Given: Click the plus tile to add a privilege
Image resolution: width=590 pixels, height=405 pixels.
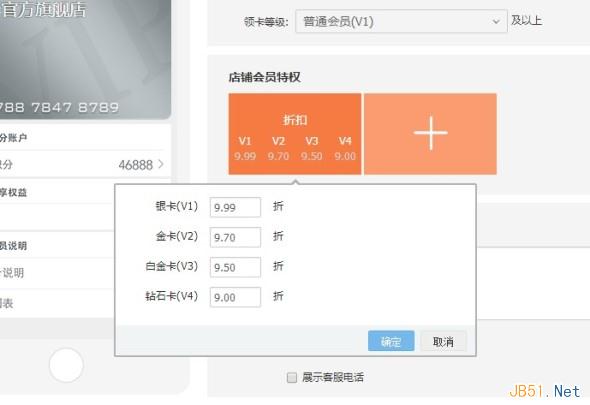Looking at the screenshot, I should 430,134.
